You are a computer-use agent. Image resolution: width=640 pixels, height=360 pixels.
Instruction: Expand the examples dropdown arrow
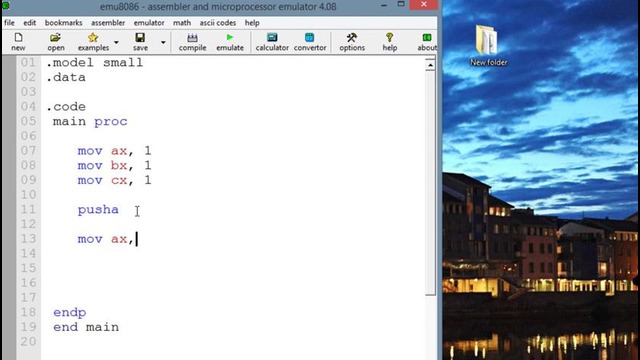click(x=116, y=42)
